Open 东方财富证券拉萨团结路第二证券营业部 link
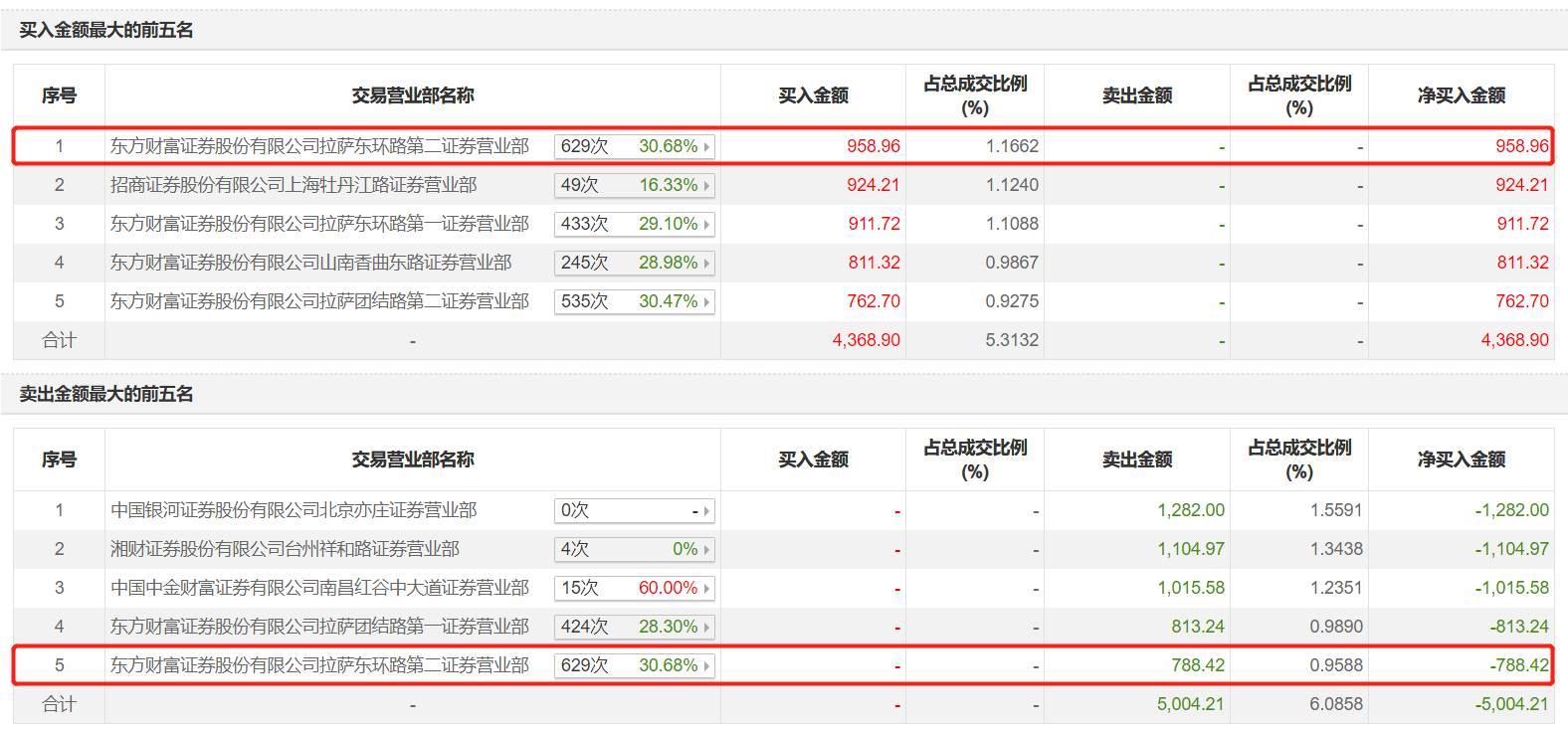The image size is (1568, 733). (x=319, y=301)
